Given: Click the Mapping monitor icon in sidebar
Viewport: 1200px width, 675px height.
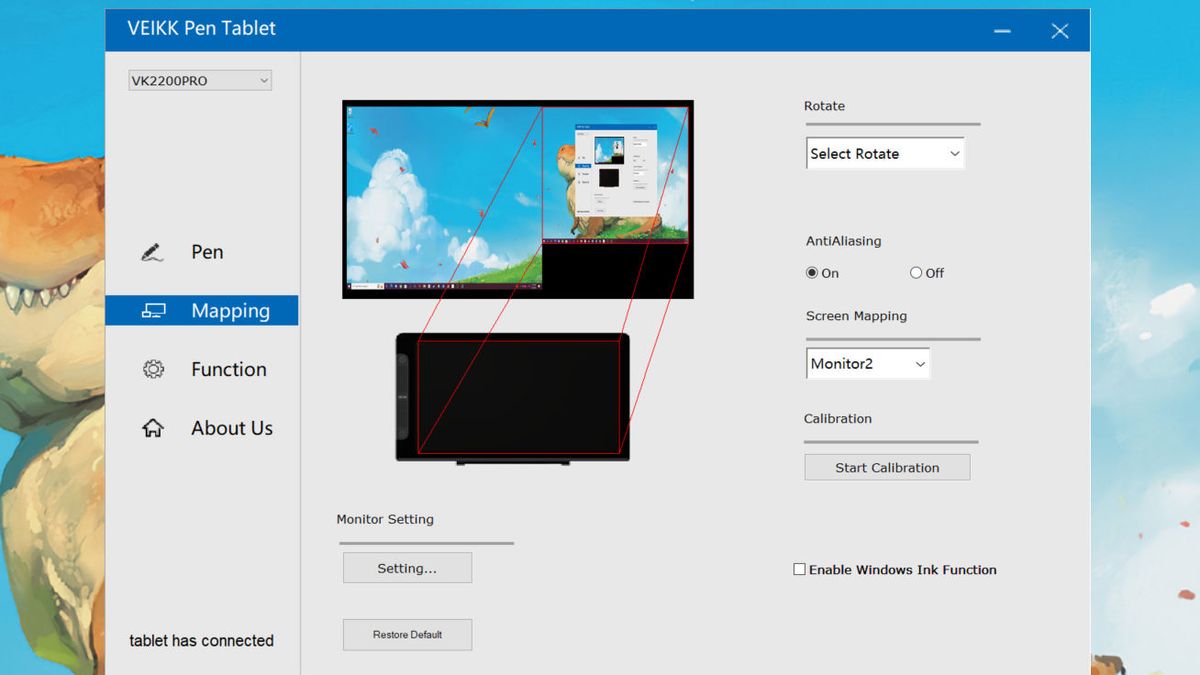Looking at the screenshot, I should click(153, 310).
